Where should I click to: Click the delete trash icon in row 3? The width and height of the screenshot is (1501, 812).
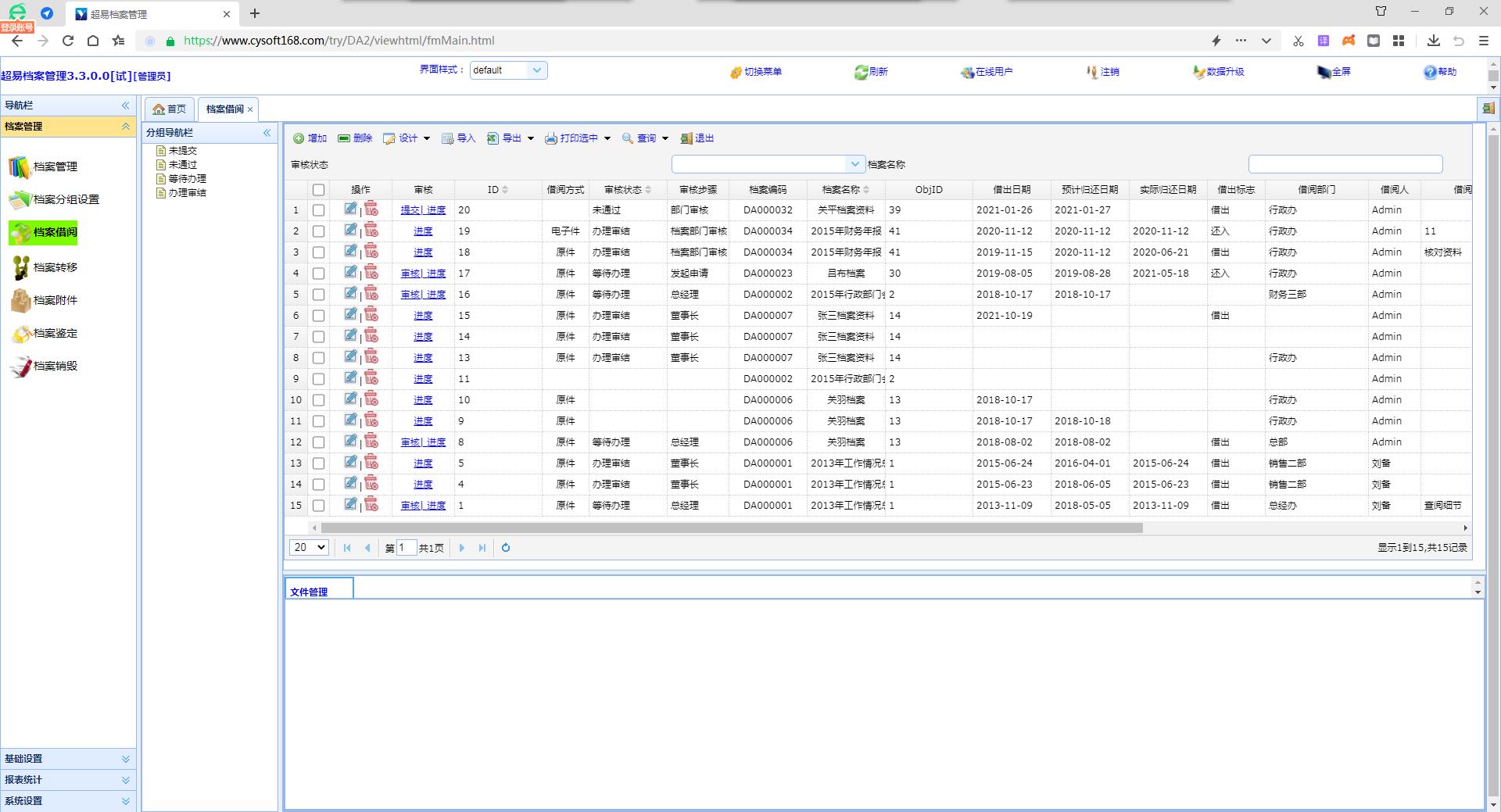tap(371, 252)
